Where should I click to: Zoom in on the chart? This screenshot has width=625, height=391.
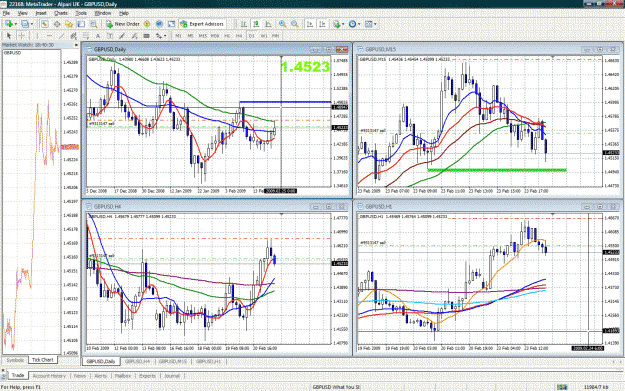click(x=282, y=24)
